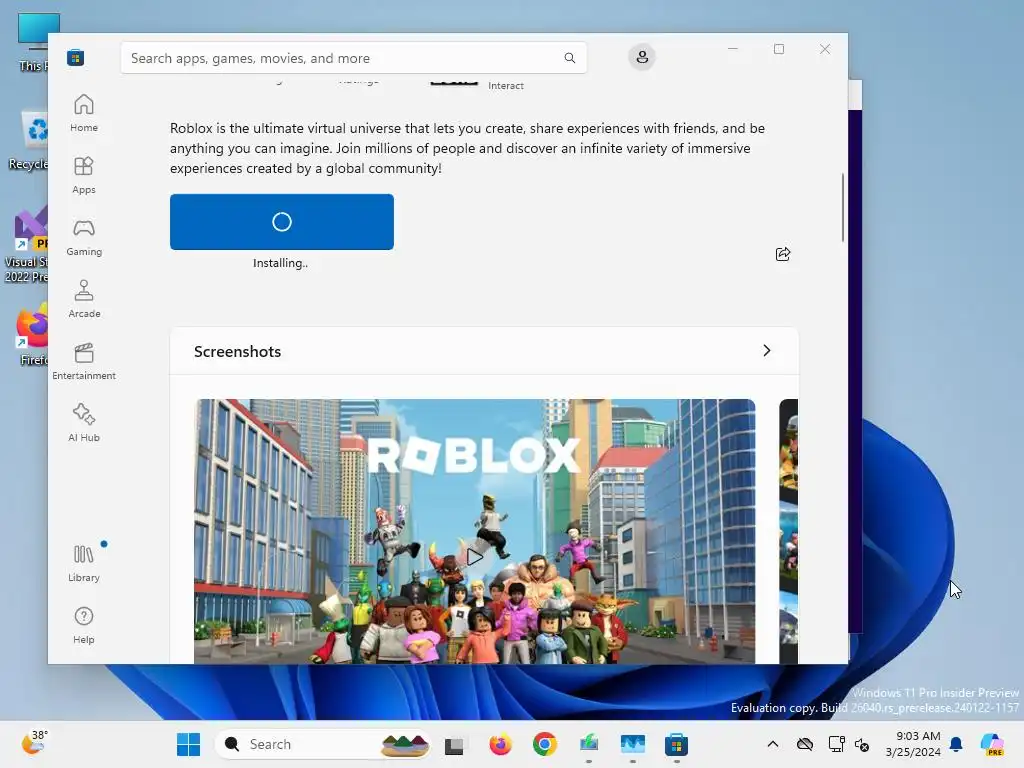Open the notification bell
Screen dimensions: 1024x768
(956, 744)
